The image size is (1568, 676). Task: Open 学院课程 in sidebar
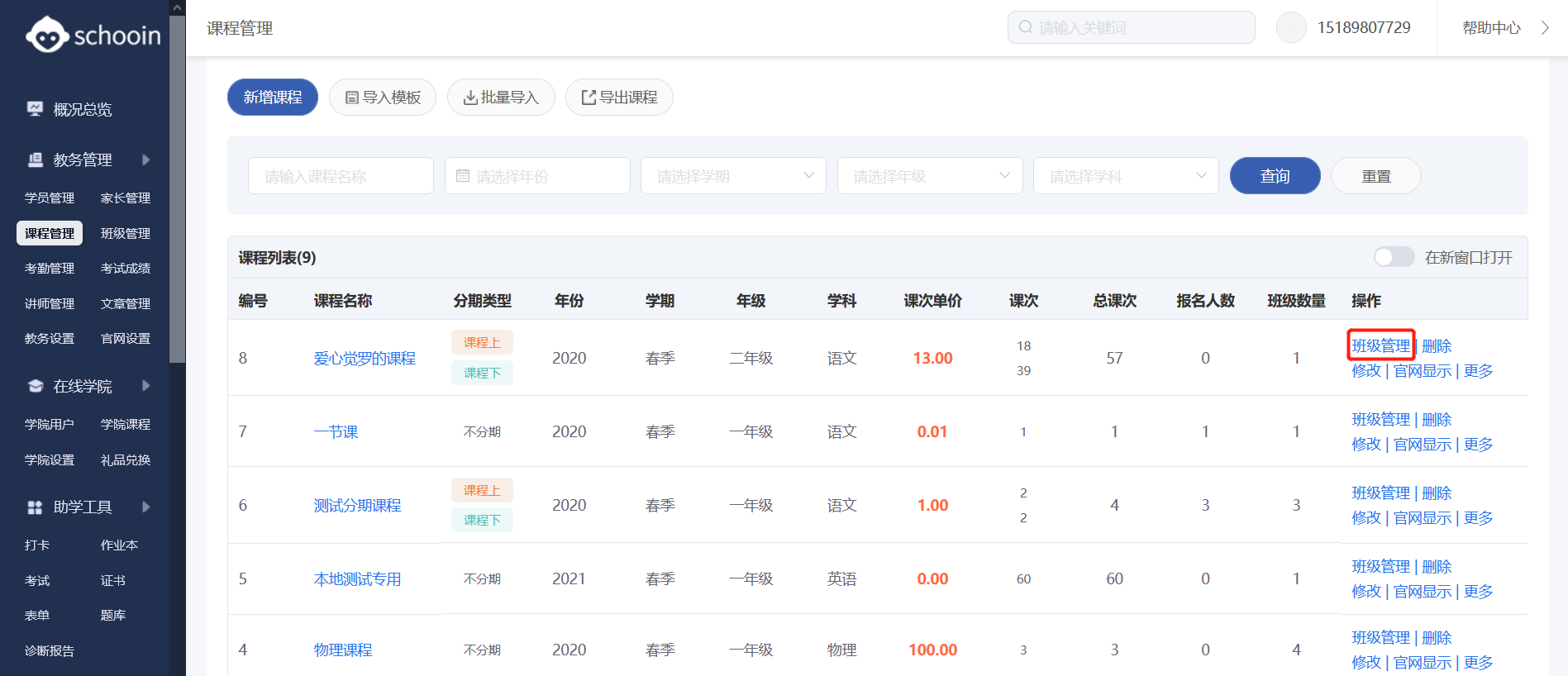coord(126,425)
